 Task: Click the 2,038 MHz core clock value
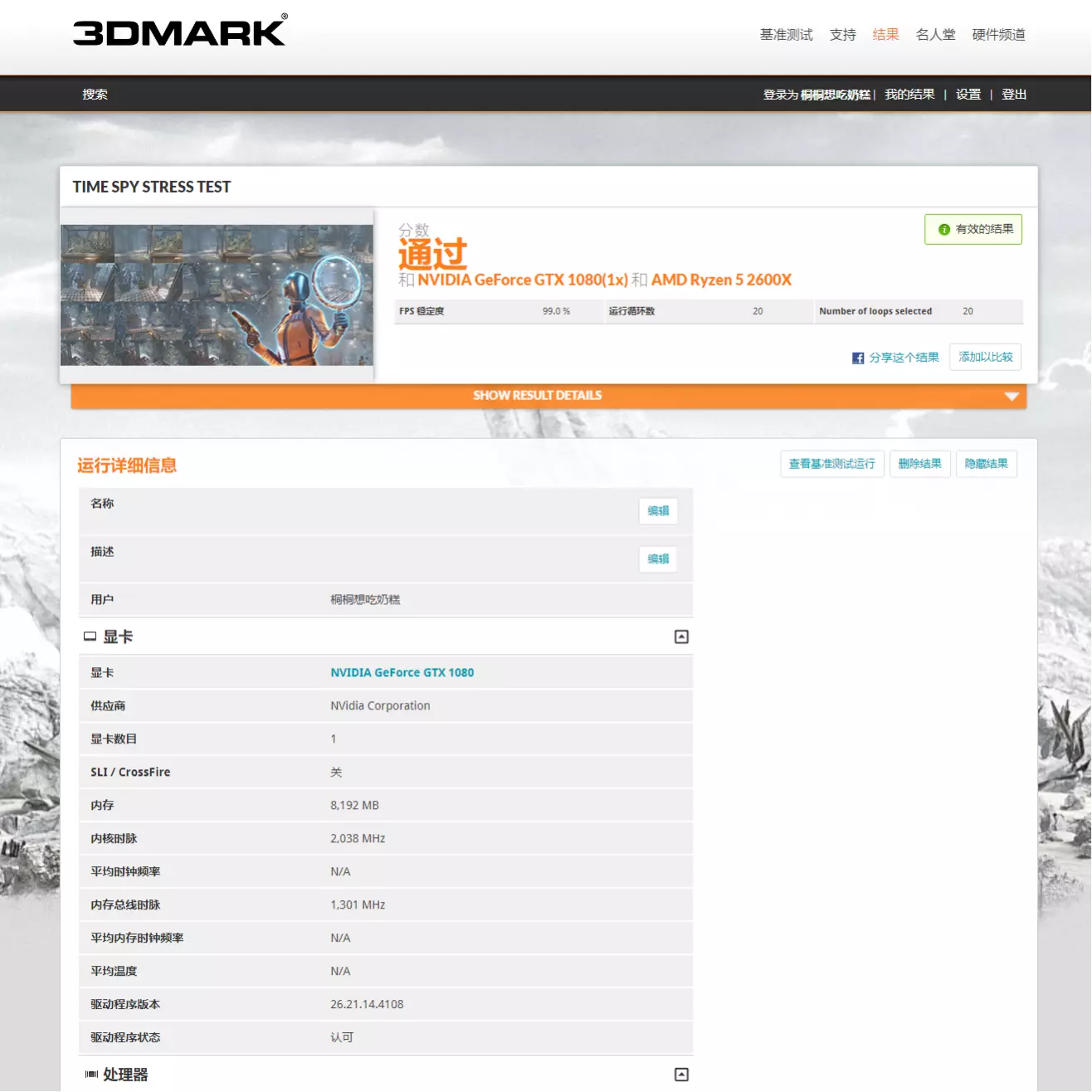358,839
